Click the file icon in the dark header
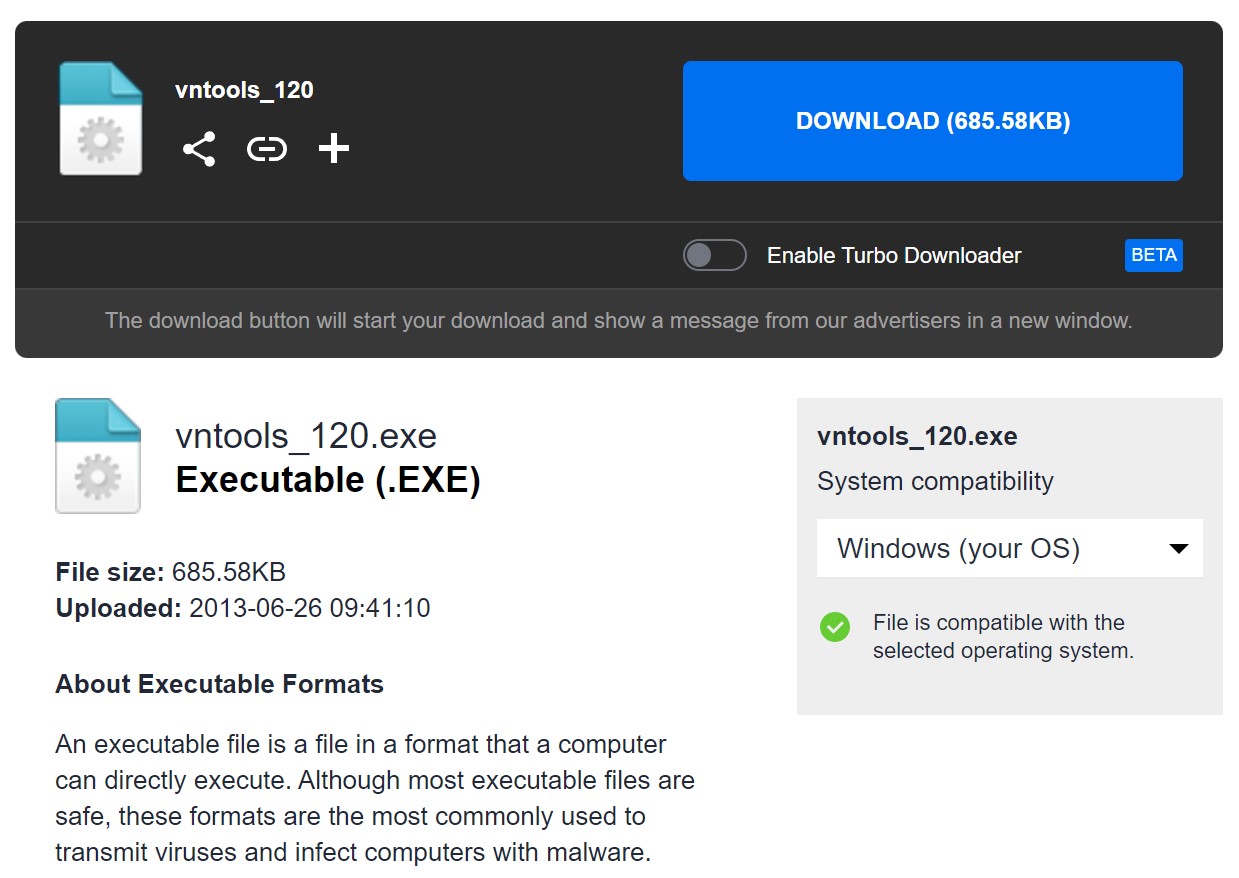 tap(100, 119)
